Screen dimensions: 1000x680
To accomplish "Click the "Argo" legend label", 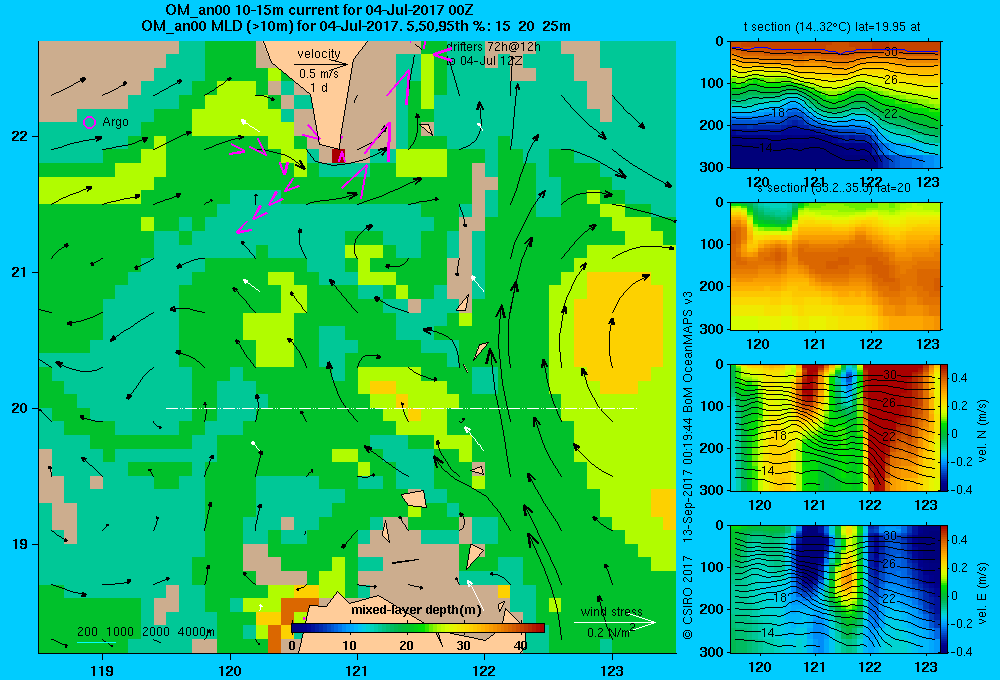I will (x=115, y=122).
